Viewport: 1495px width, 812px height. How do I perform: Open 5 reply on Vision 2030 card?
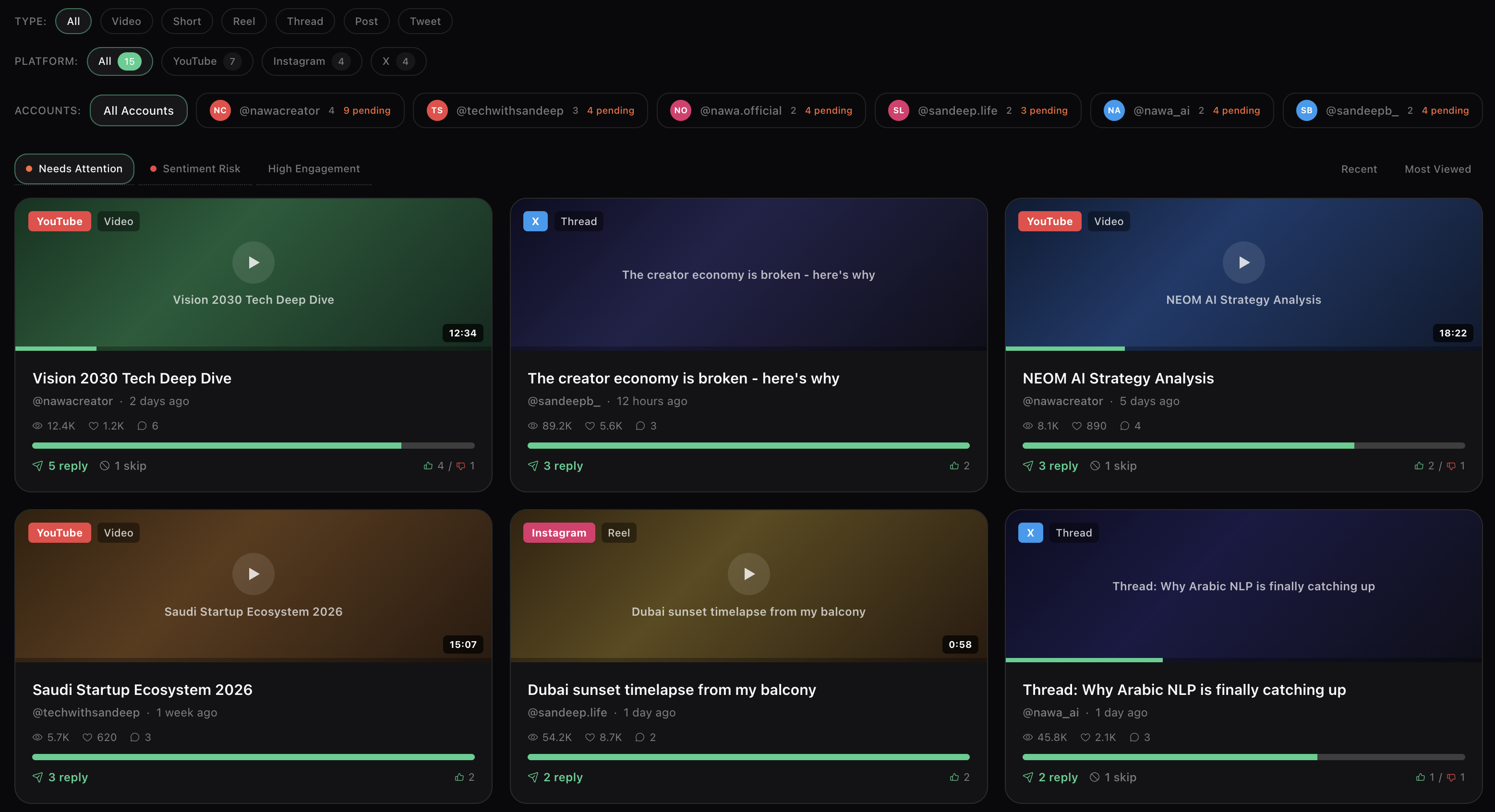[60, 466]
